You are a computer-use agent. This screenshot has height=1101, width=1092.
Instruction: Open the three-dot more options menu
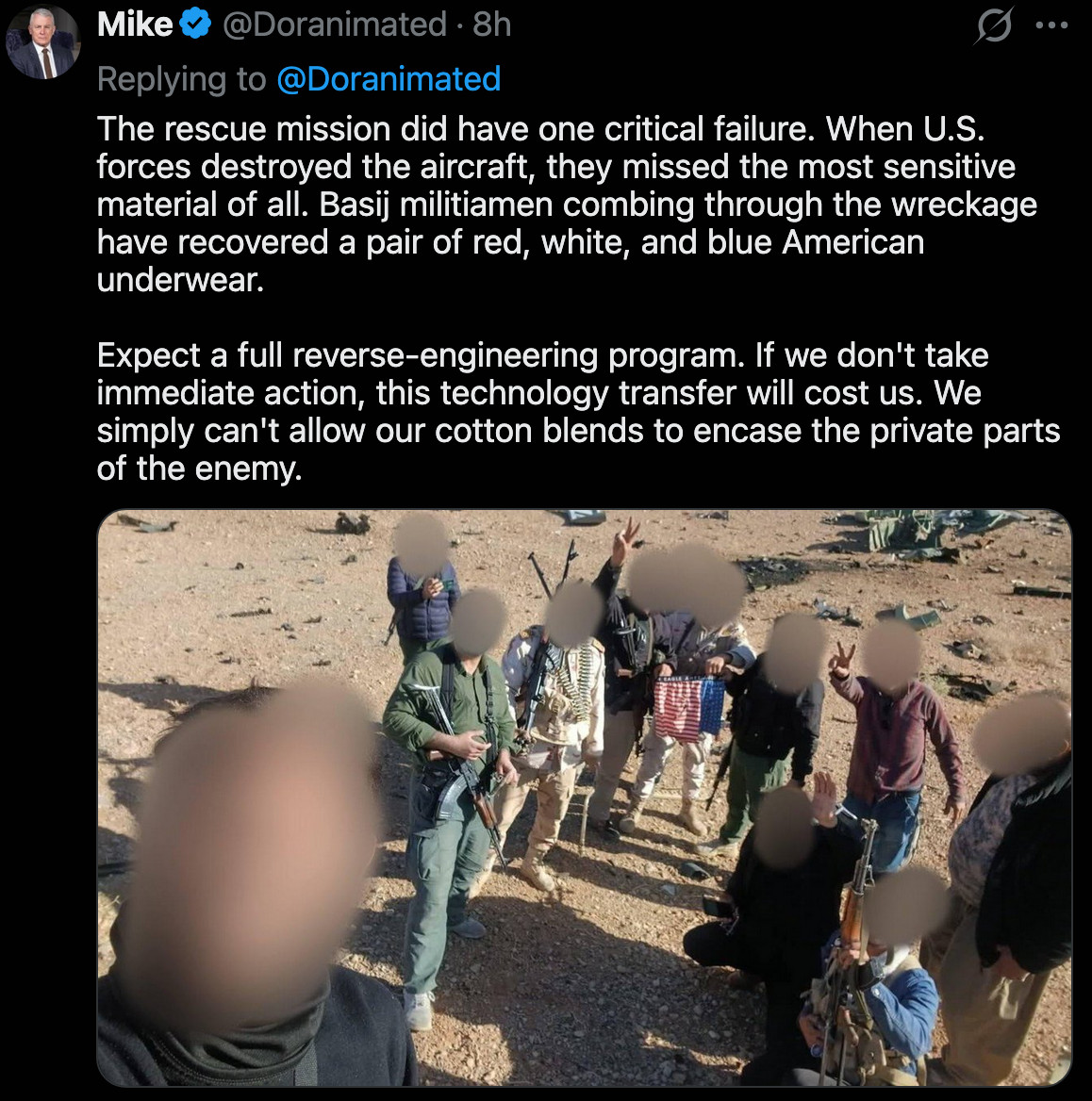coord(1051,26)
